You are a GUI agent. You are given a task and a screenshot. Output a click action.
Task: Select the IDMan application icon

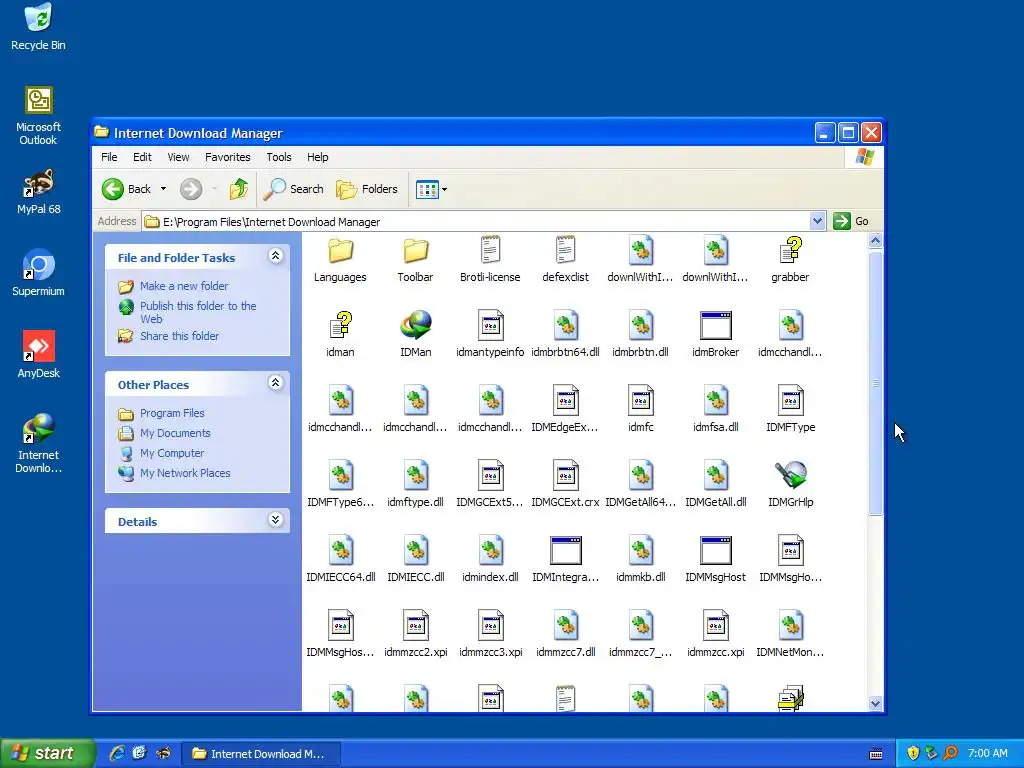pos(415,335)
